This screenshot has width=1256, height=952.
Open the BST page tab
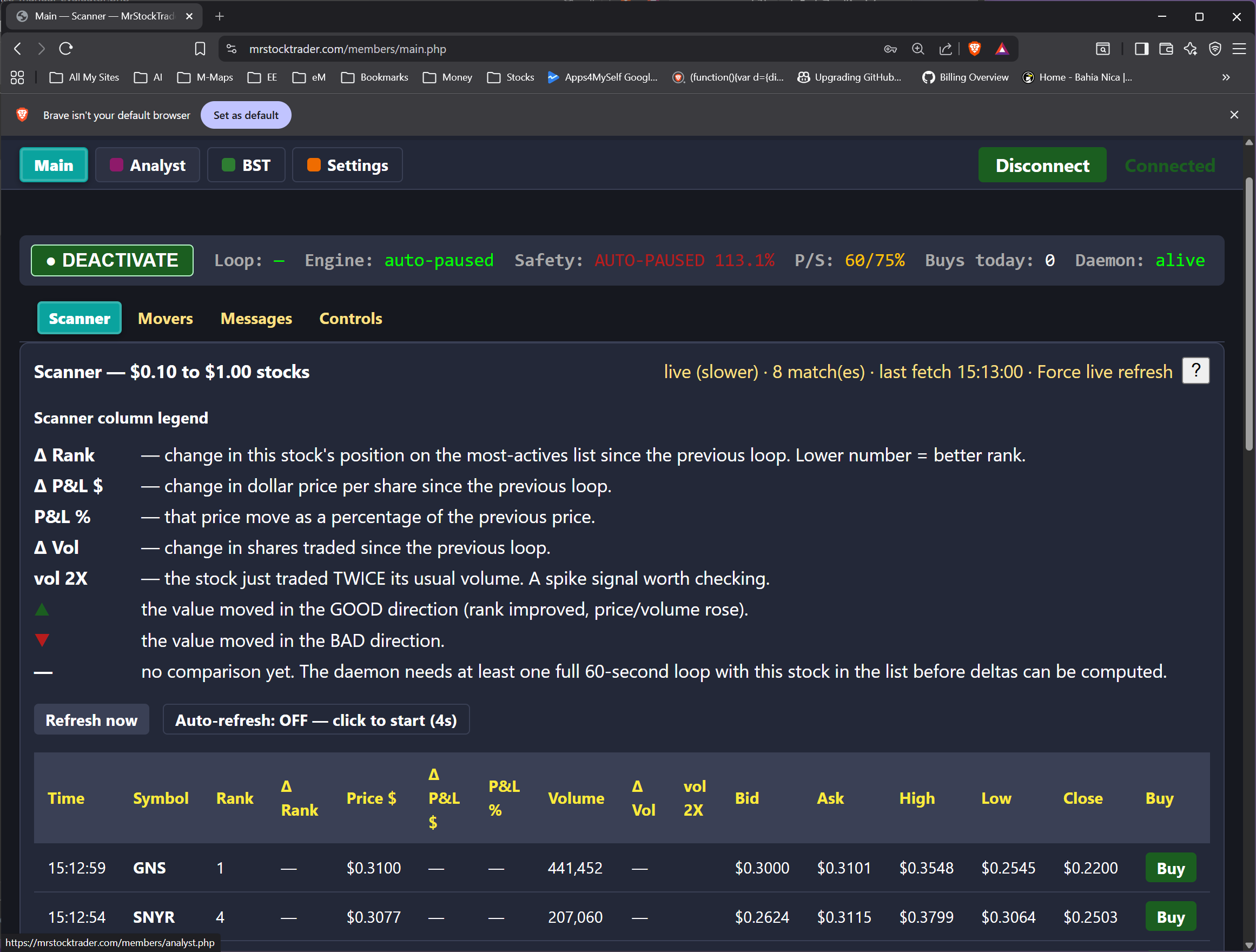[247, 165]
